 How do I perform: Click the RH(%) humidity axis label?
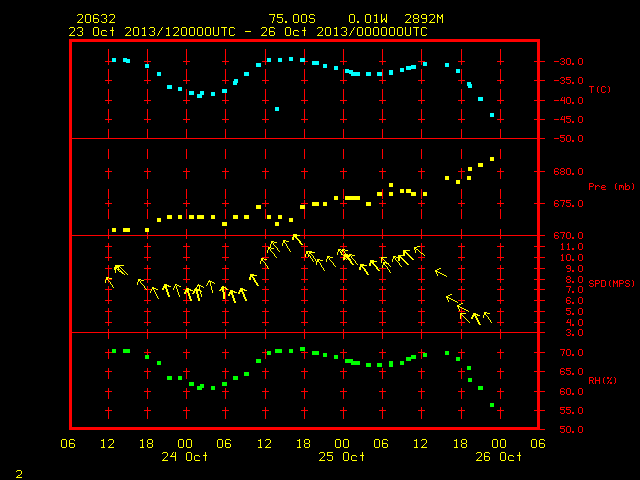pyautogui.click(x=602, y=380)
